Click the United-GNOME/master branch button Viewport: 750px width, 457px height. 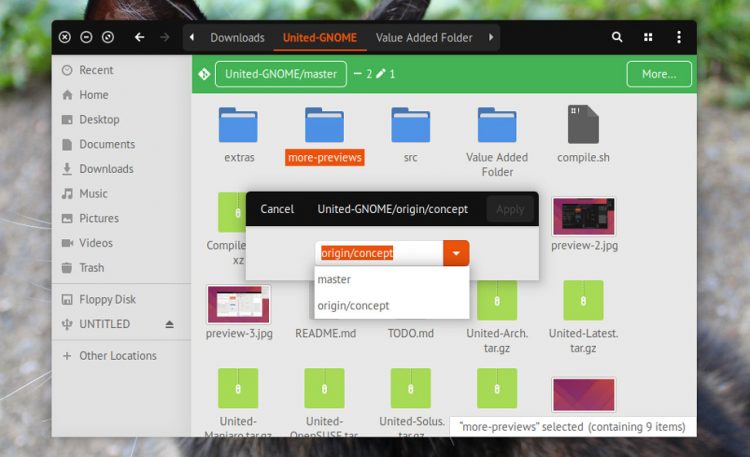click(x=281, y=74)
